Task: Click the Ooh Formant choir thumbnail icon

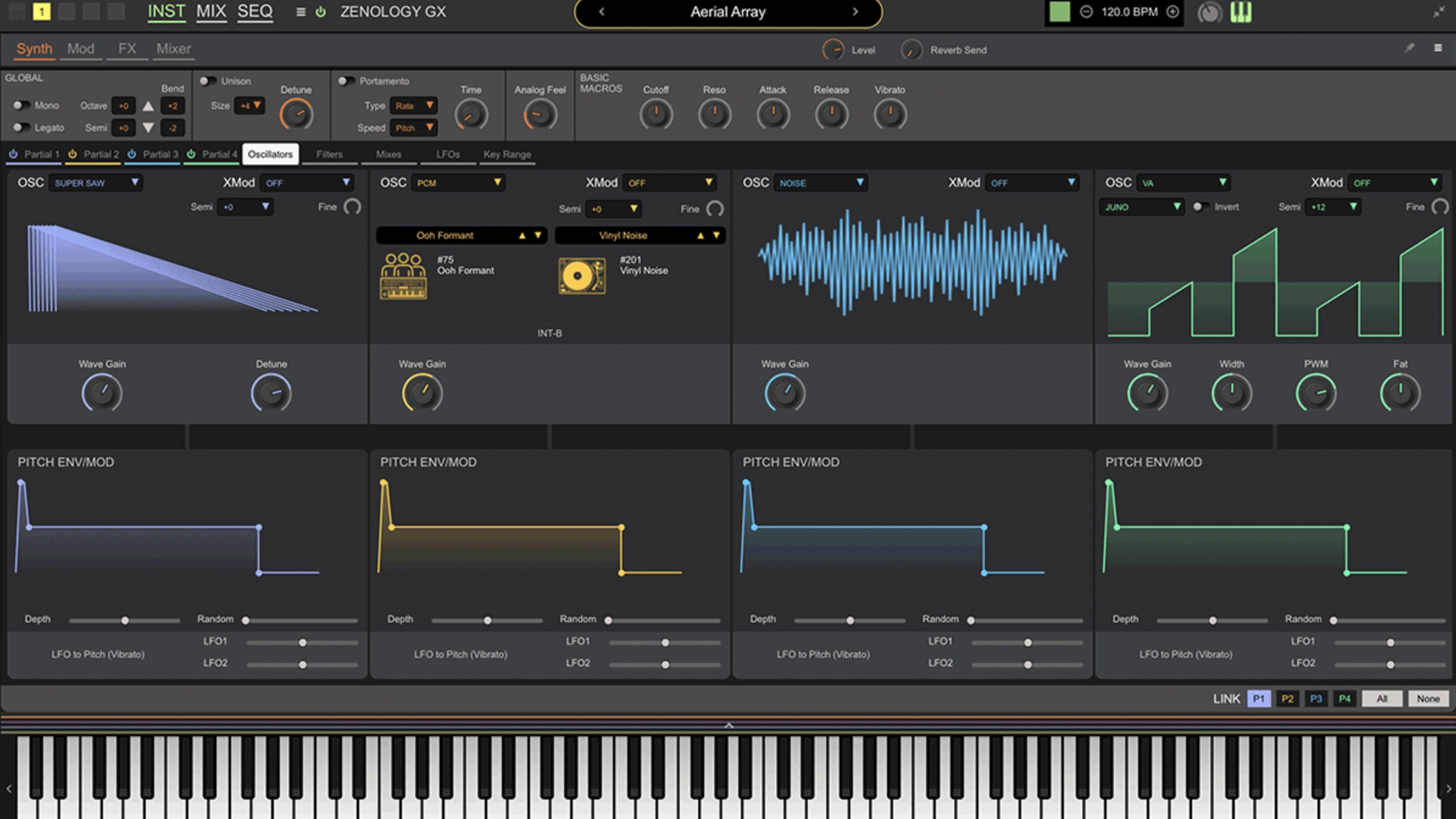Action: [x=403, y=276]
